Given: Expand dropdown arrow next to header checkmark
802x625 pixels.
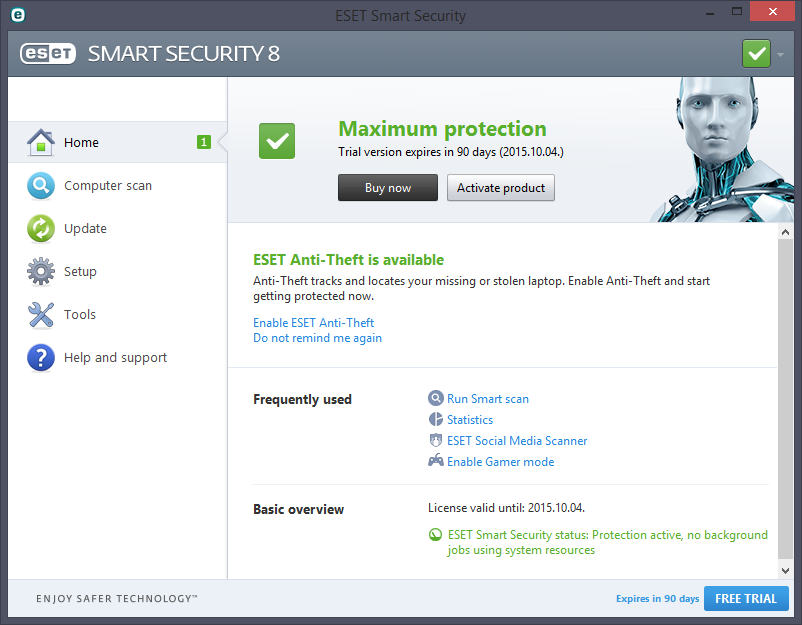Looking at the screenshot, I should (781, 54).
